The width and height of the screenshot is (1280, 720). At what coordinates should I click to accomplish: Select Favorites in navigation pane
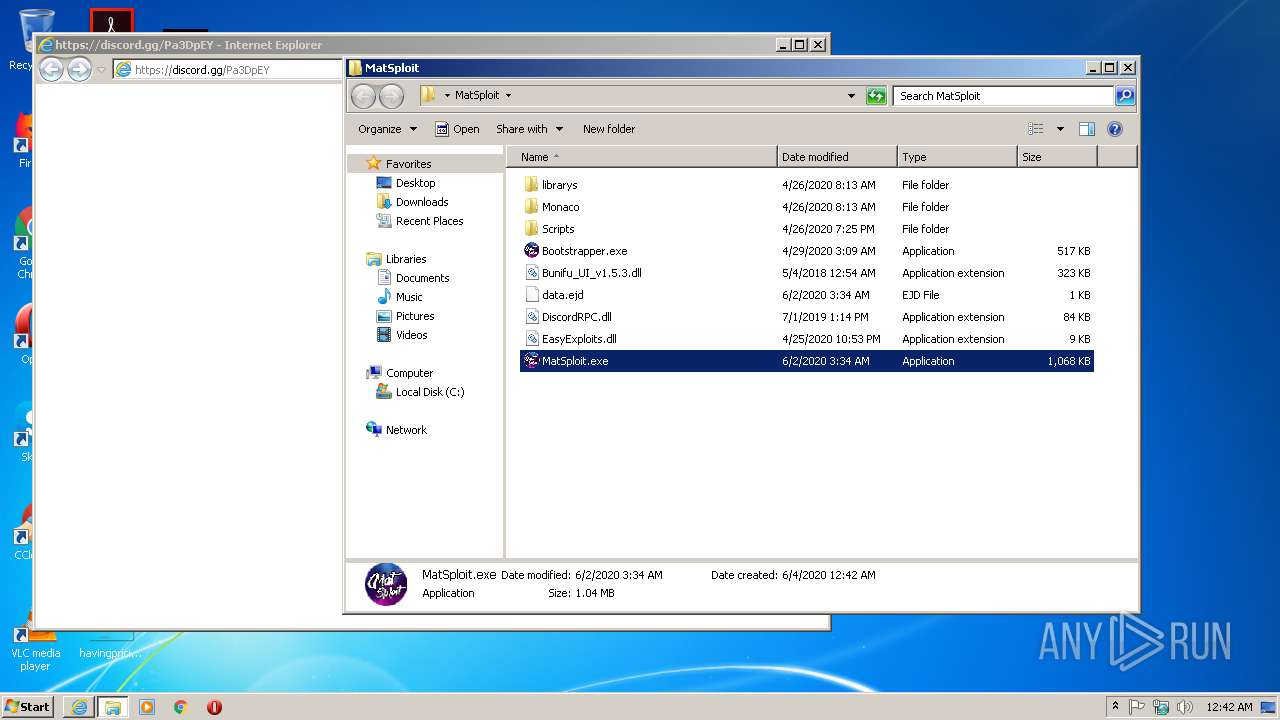tap(408, 164)
